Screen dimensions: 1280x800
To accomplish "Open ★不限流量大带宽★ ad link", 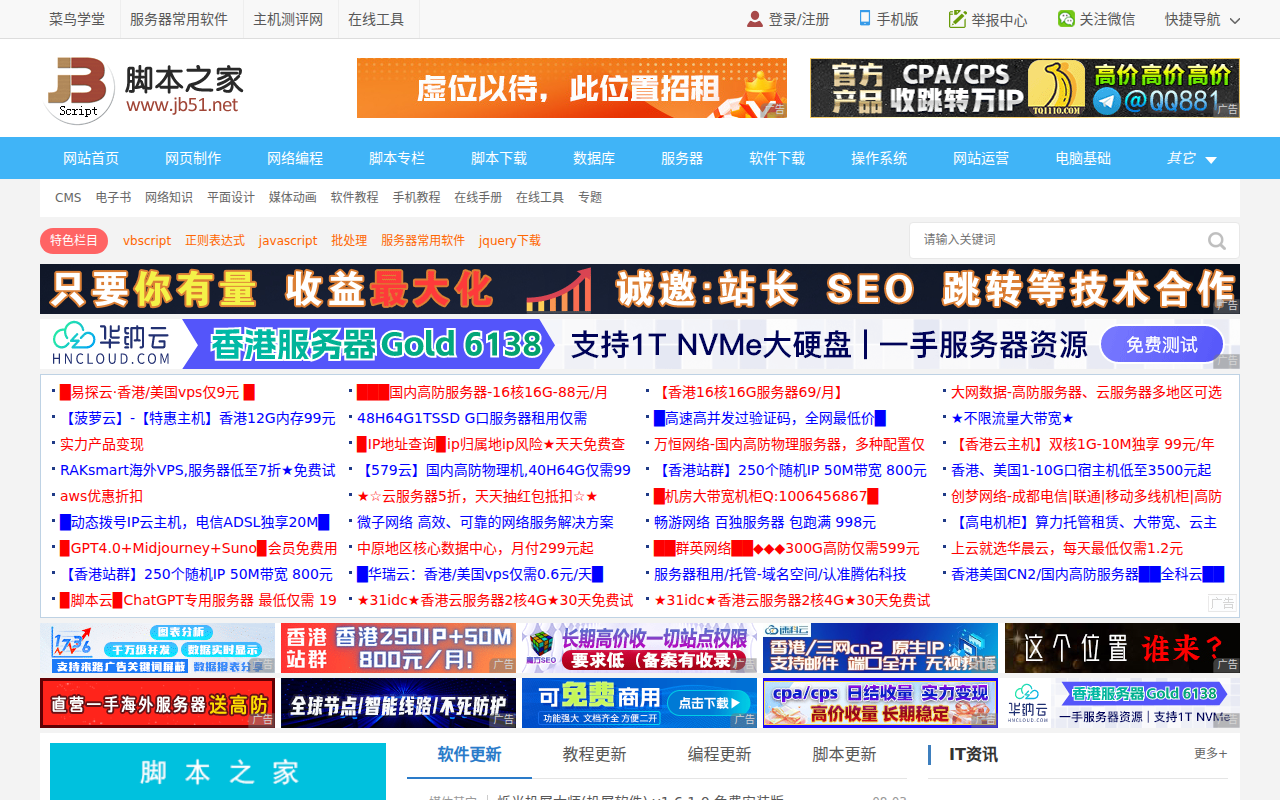I will (x=1012, y=418).
